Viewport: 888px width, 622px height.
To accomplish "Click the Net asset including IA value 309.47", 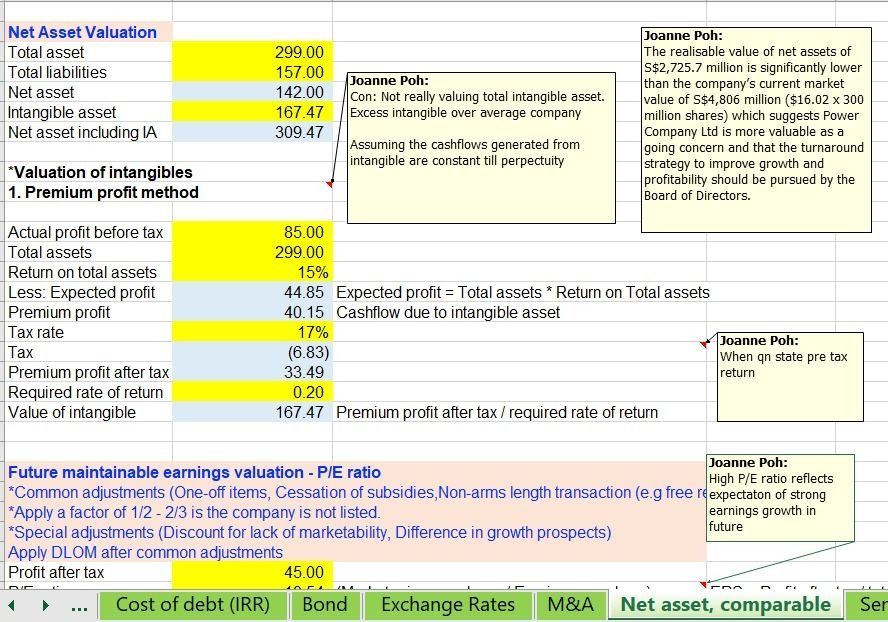I will pyautogui.click(x=253, y=133).
